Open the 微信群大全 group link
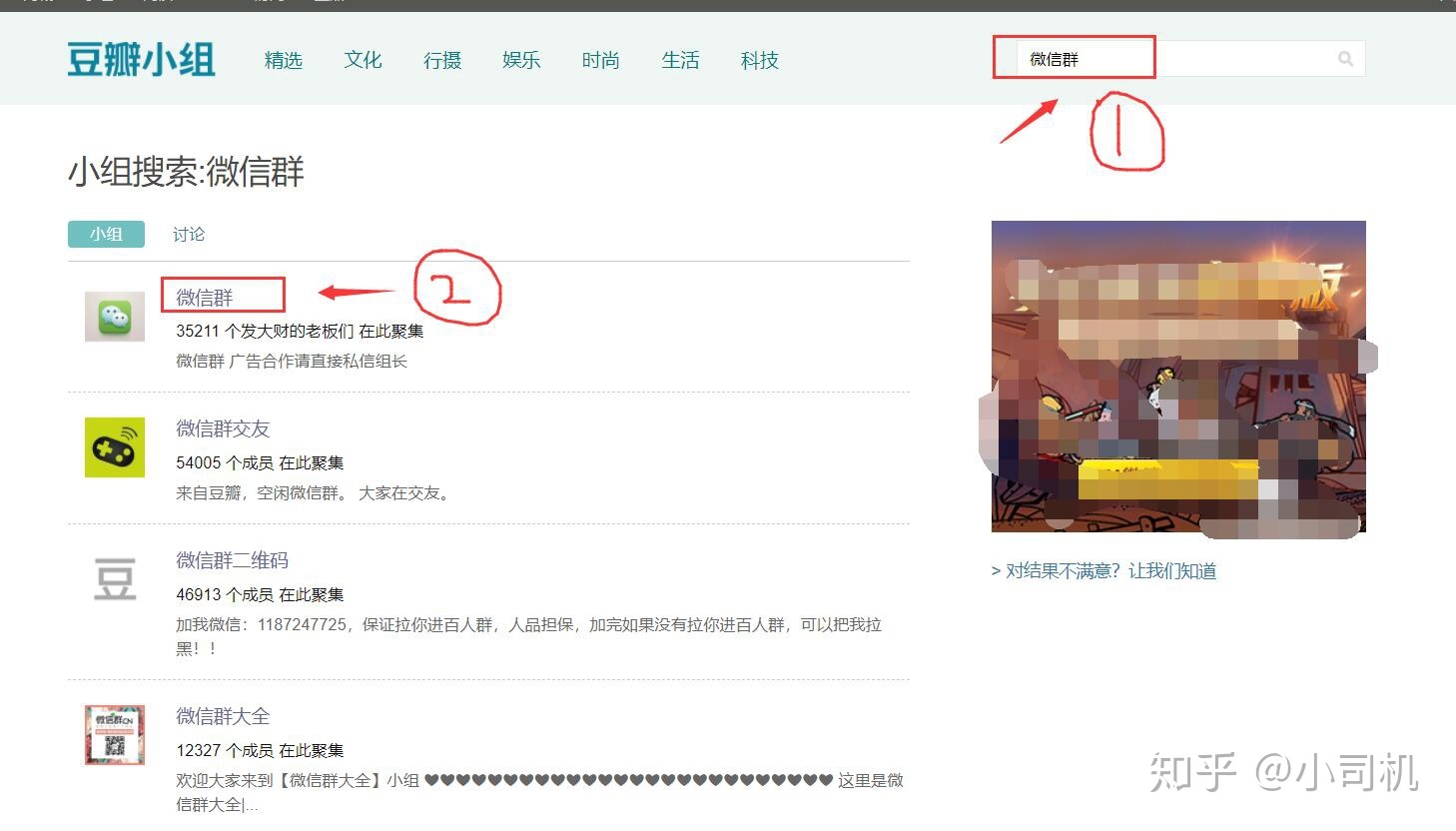This screenshot has height=831, width=1456. tap(223, 716)
